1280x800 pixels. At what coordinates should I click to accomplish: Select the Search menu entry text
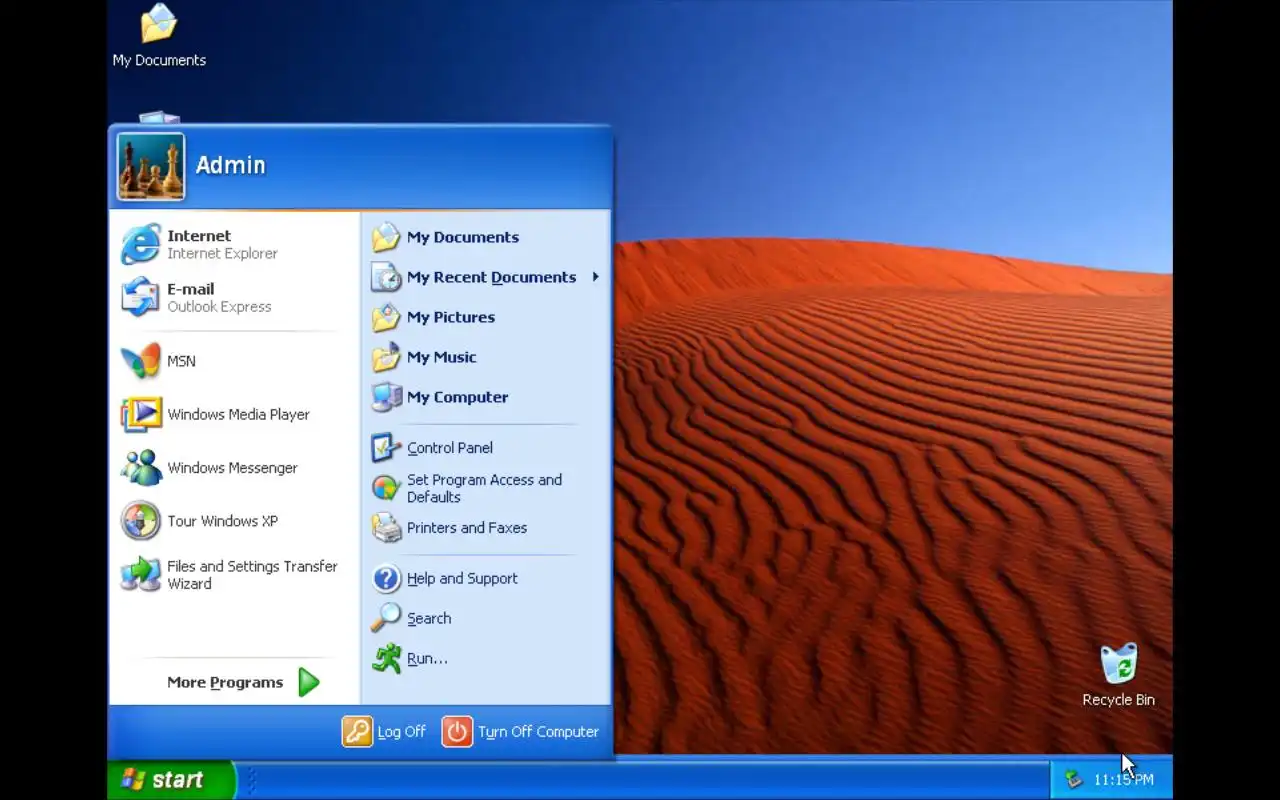coord(429,618)
